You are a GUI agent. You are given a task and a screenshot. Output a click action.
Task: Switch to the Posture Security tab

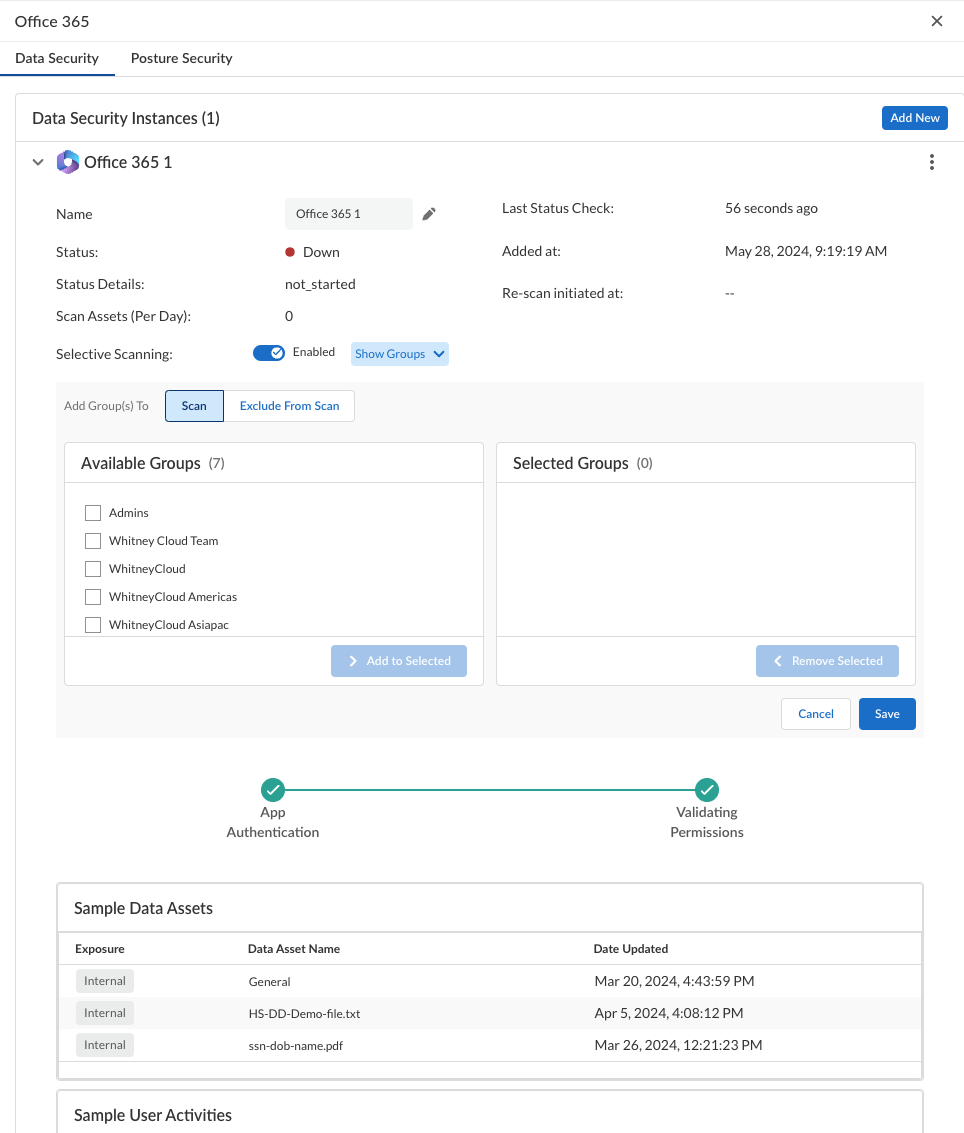pyautogui.click(x=181, y=58)
